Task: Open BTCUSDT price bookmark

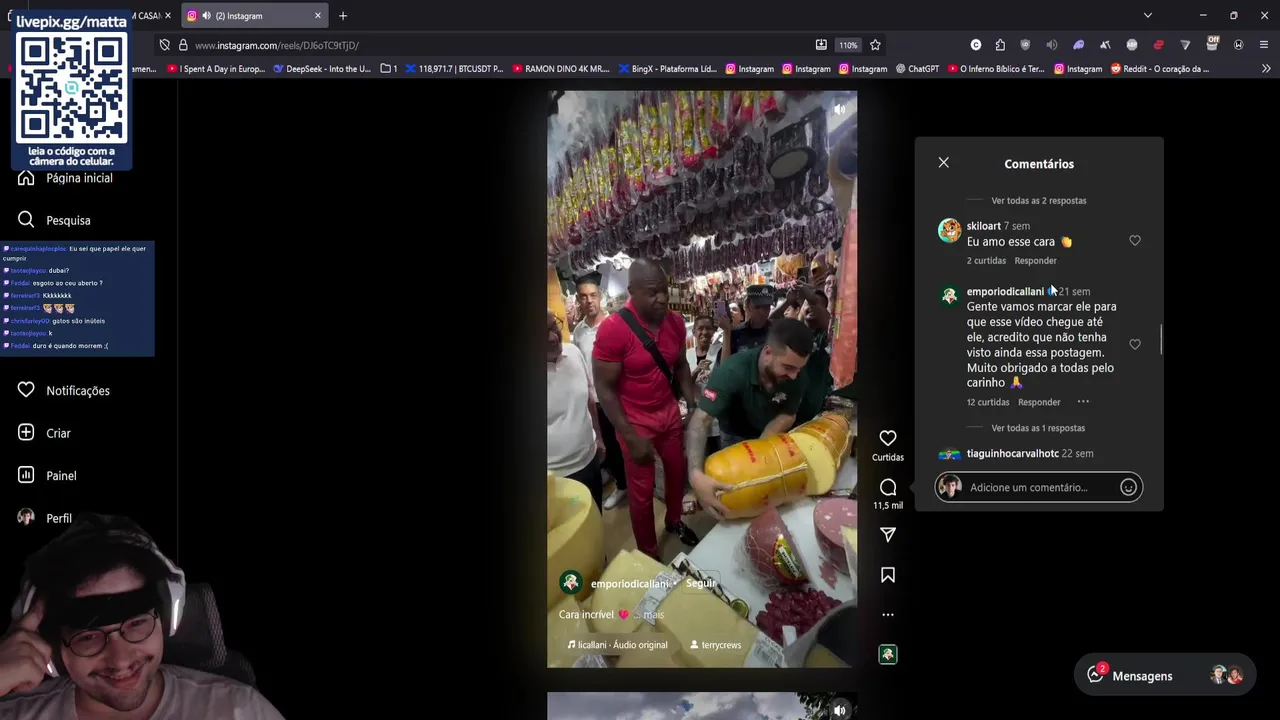Action: click(454, 69)
